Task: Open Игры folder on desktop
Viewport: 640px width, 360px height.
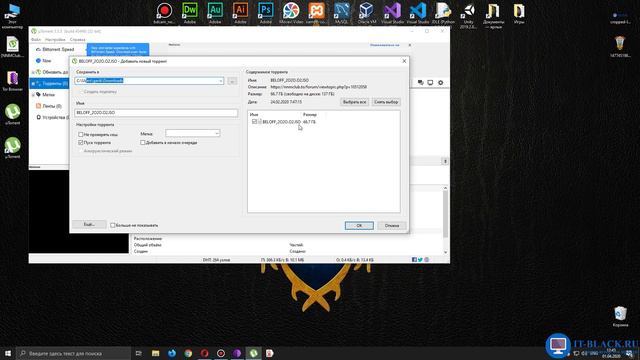Action: (519, 12)
